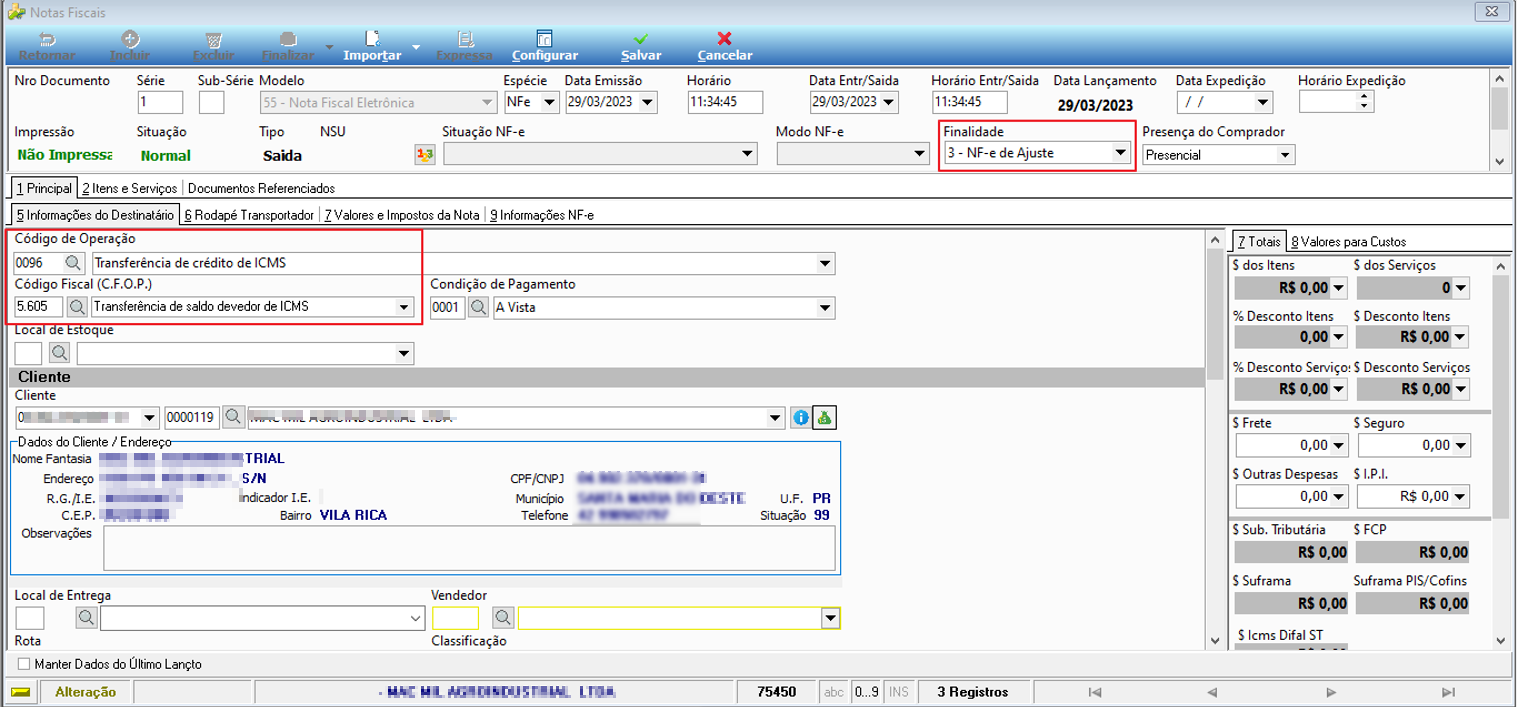
Task: Click the NSU icon beside Situação NF-e
Action: (x=426, y=154)
